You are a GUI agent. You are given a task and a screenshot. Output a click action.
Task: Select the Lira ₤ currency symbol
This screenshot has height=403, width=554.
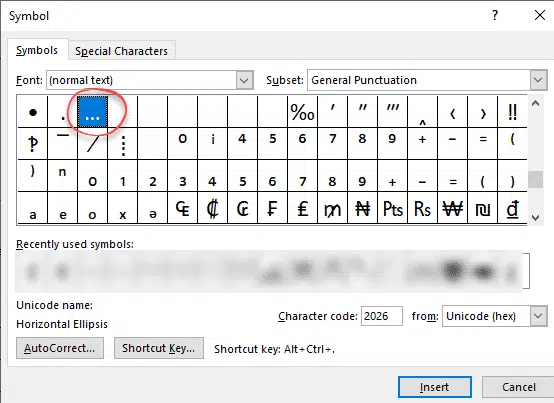click(302, 208)
